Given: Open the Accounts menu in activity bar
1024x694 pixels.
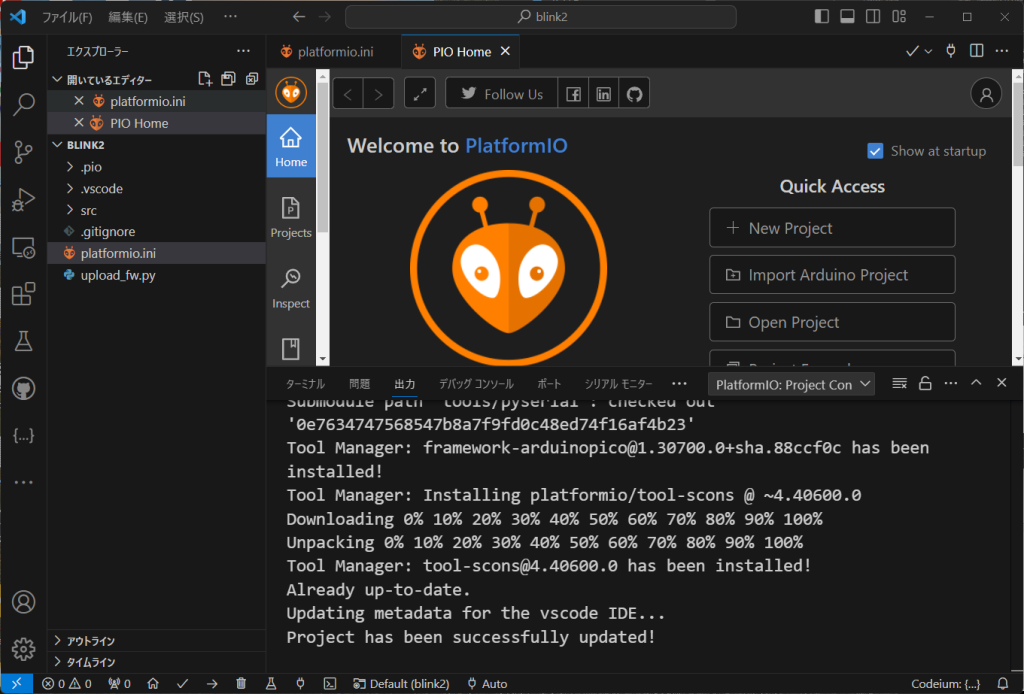Looking at the screenshot, I should [24, 602].
